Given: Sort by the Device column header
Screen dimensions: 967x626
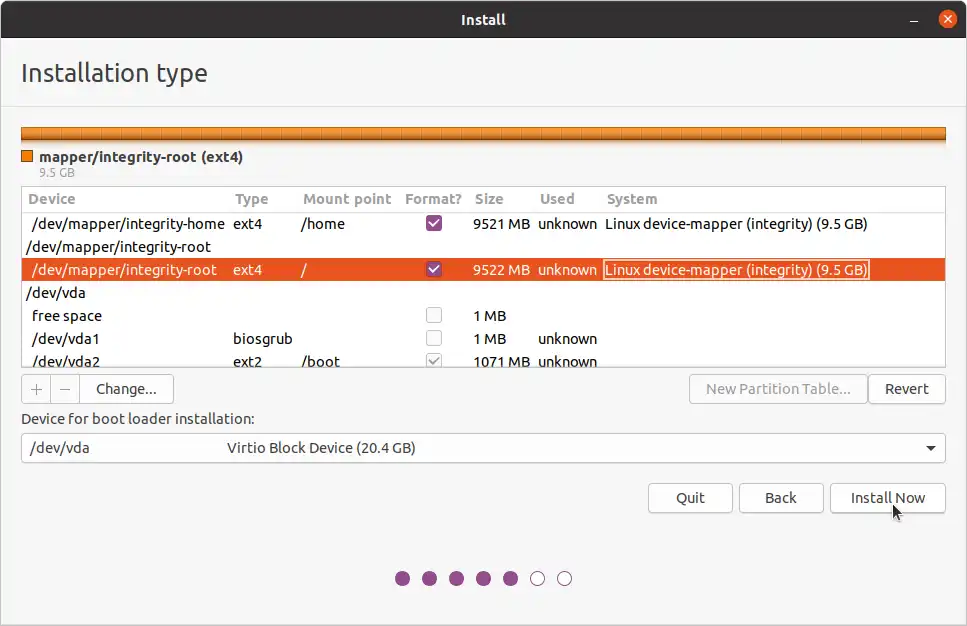Looking at the screenshot, I should [x=52, y=199].
